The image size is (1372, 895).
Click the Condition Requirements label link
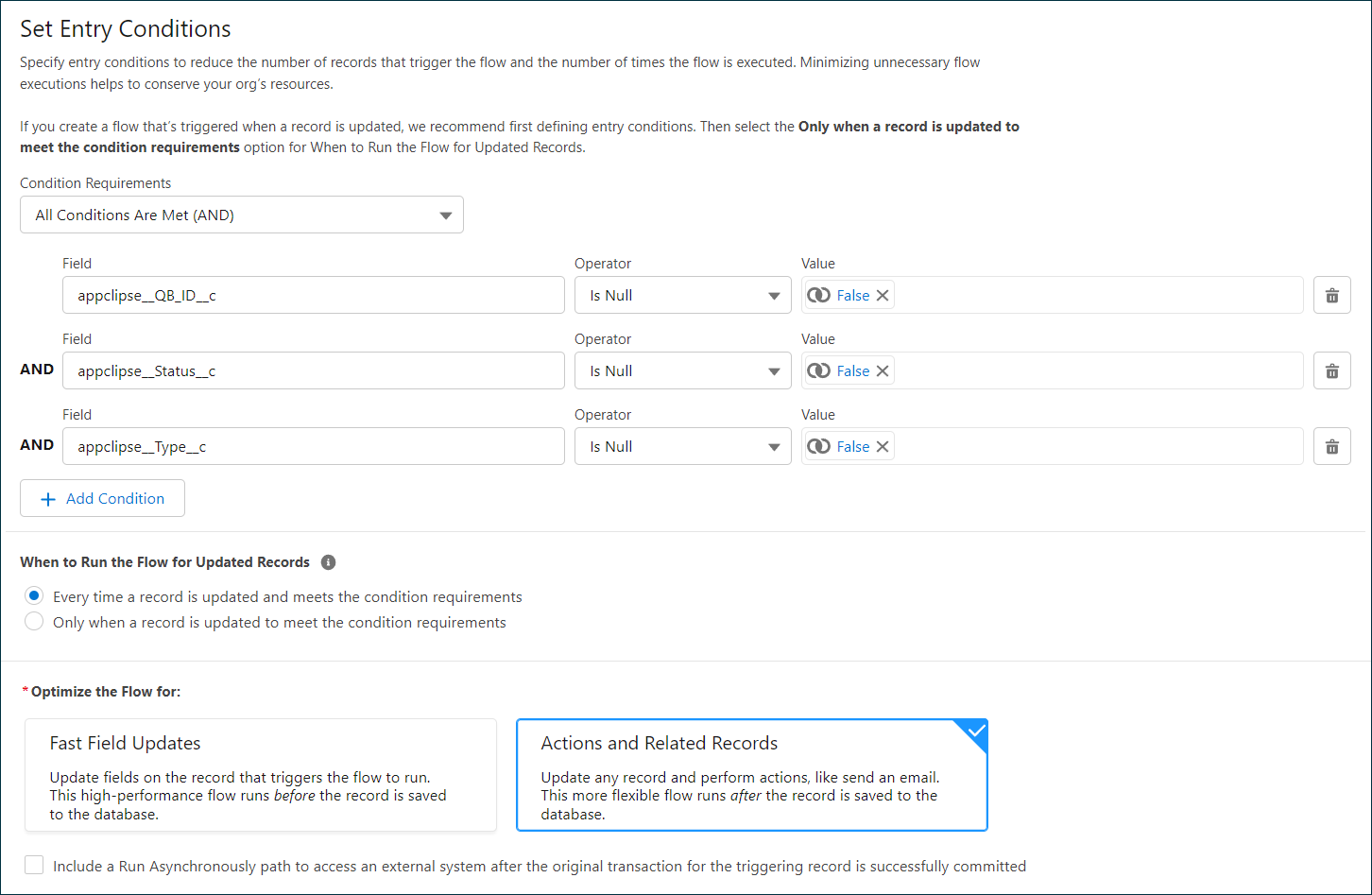click(95, 182)
